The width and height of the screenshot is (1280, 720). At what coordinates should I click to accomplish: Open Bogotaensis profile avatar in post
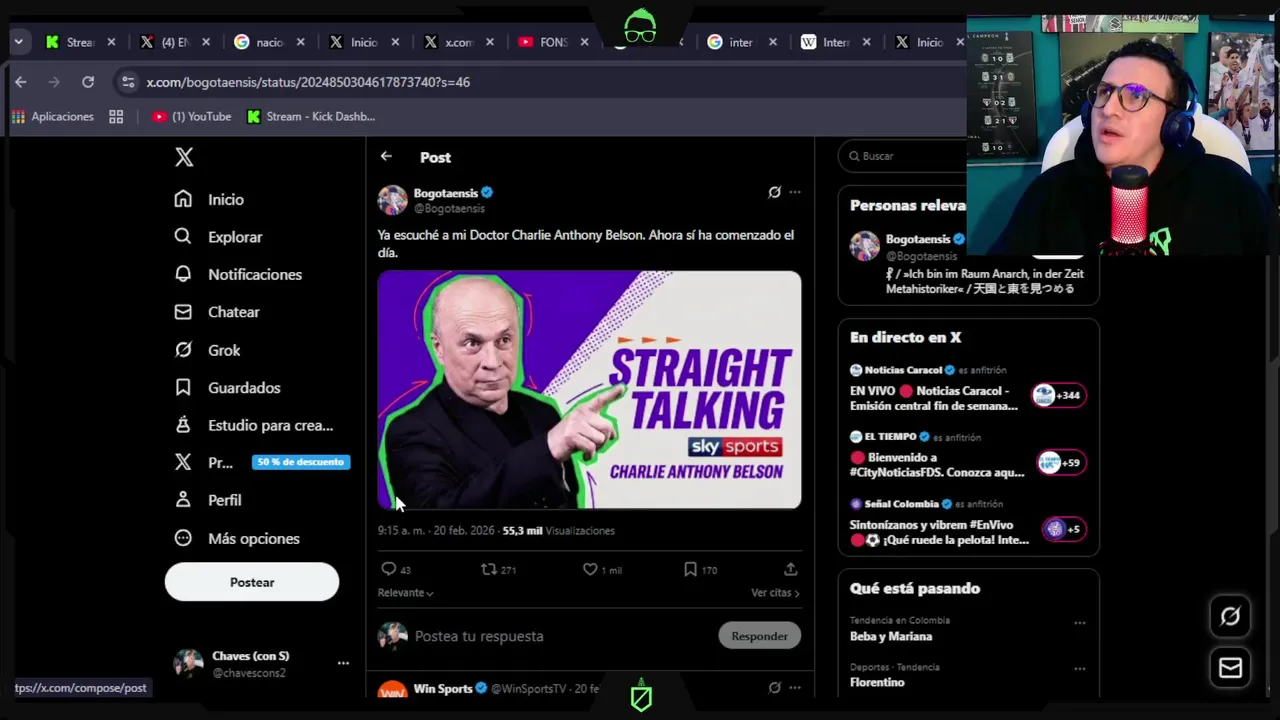click(392, 200)
